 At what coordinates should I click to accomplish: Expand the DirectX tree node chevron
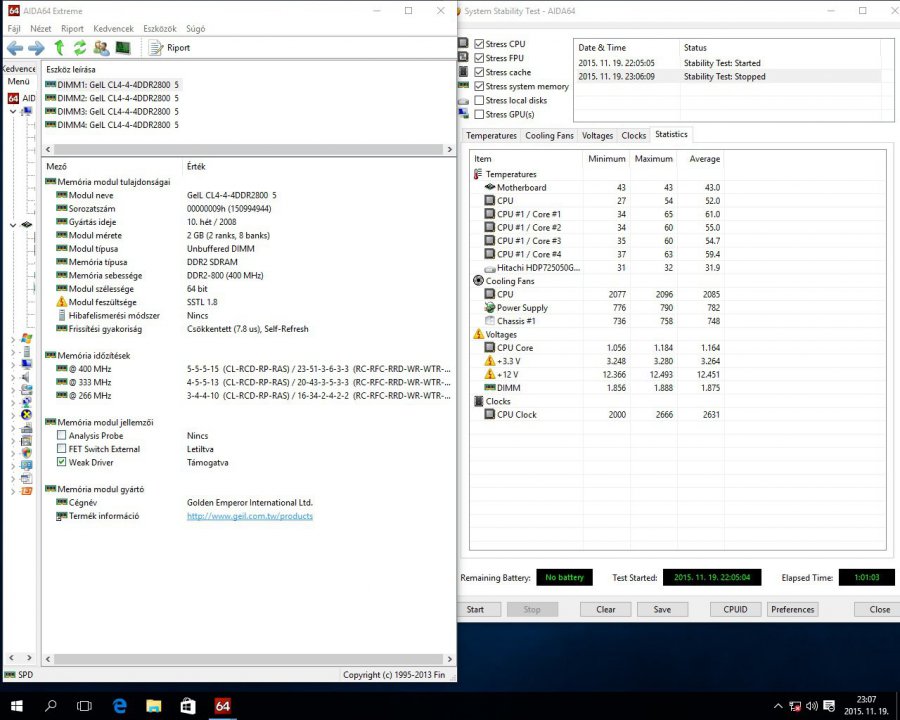[13, 415]
